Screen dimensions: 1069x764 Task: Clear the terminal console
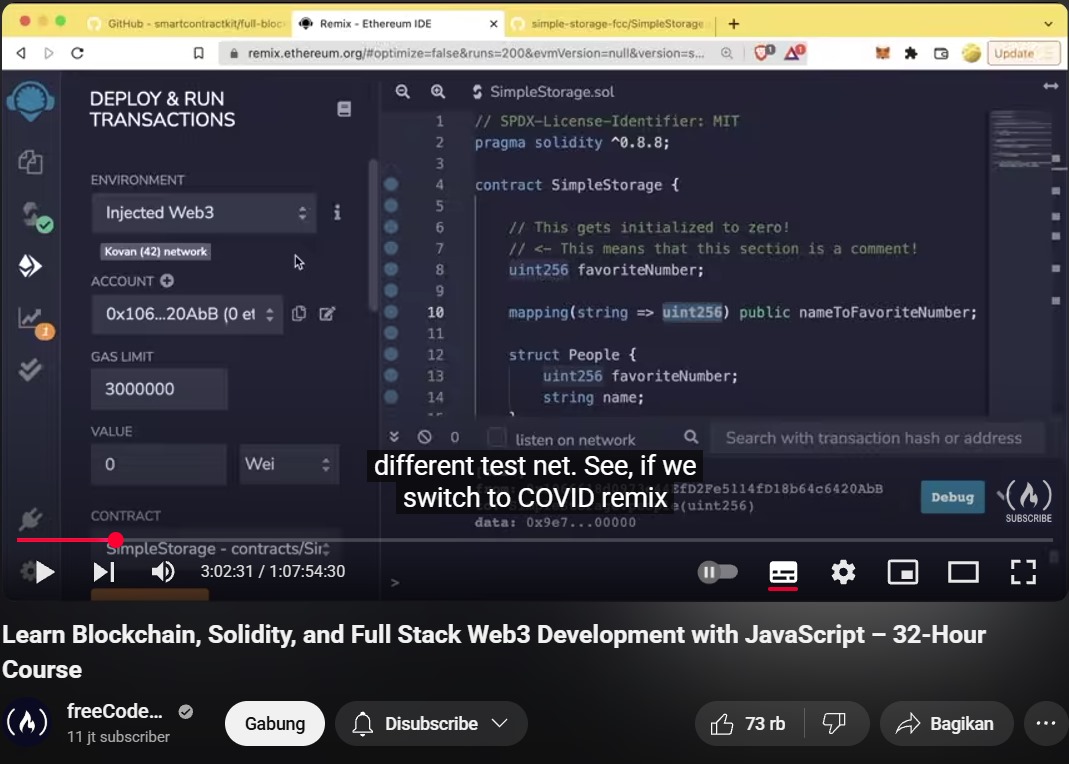click(425, 437)
